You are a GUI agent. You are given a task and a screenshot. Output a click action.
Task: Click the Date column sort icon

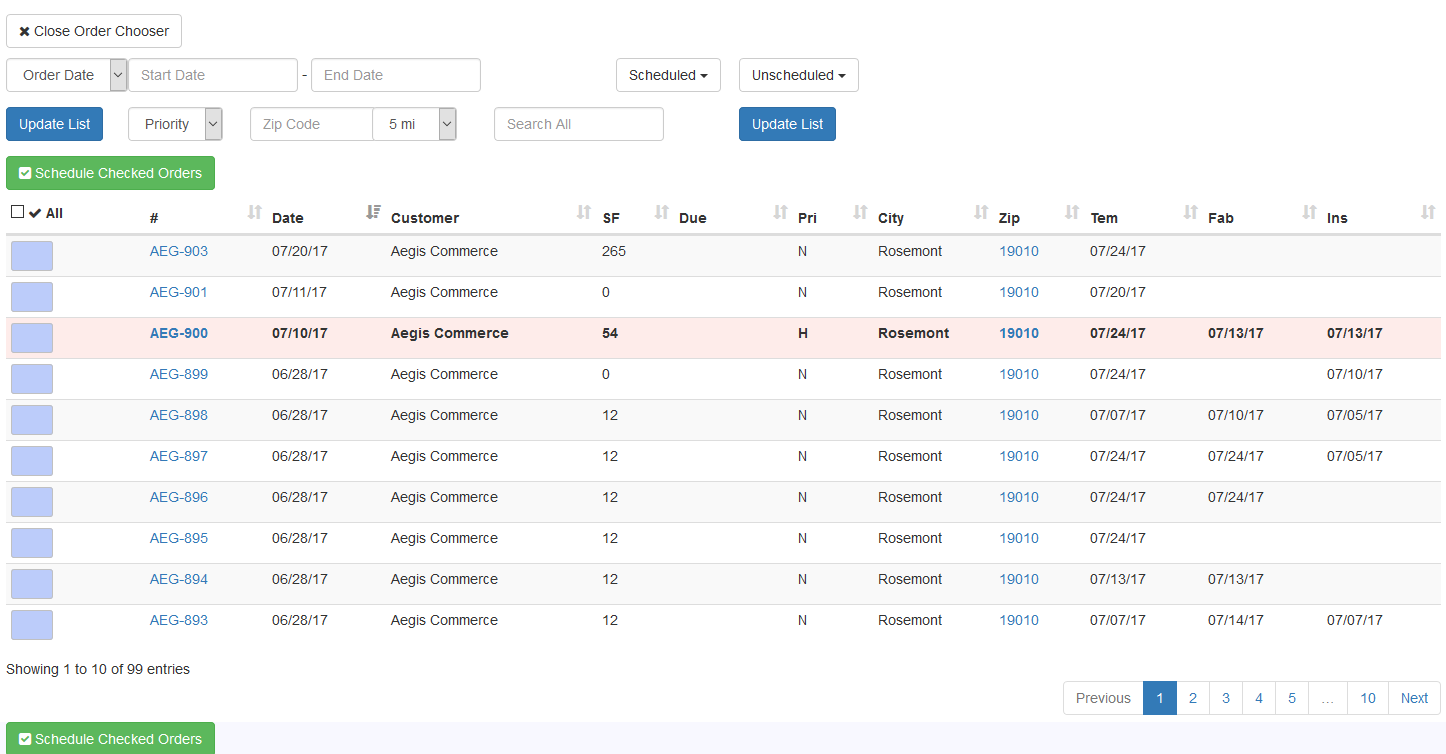click(374, 212)
